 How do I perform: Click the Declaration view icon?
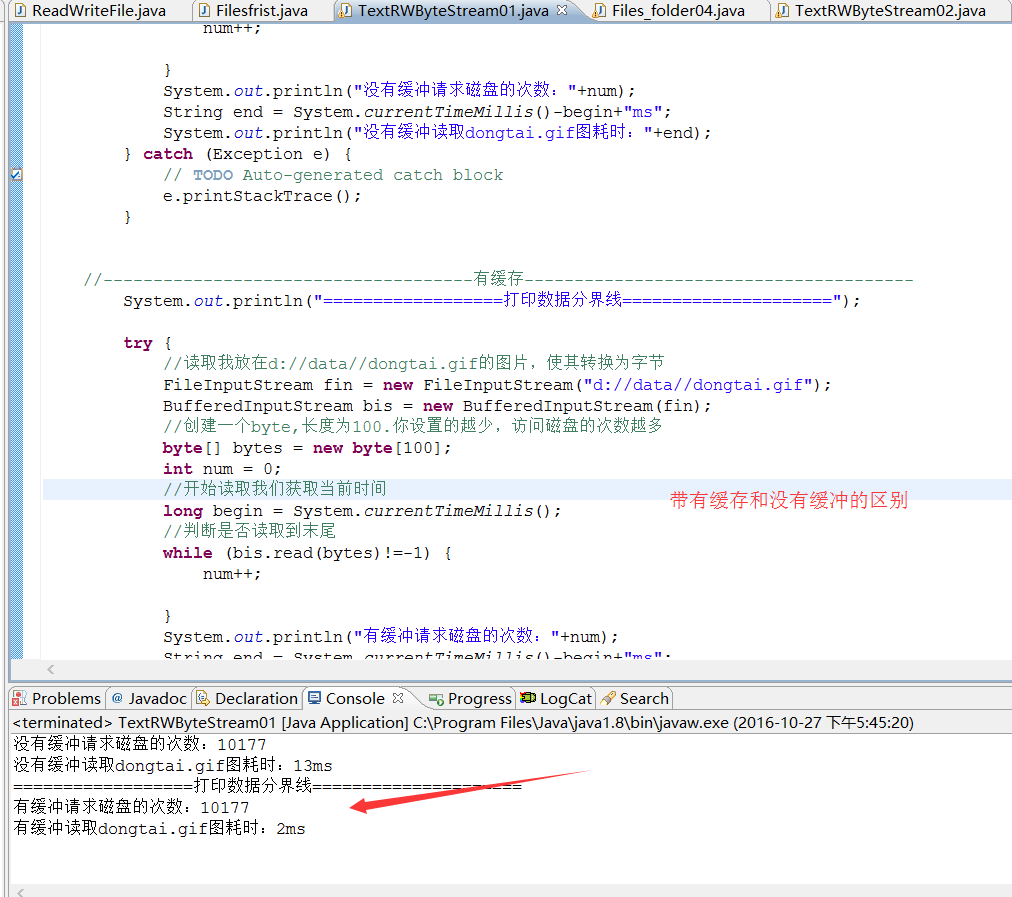[x=203, y=698]
